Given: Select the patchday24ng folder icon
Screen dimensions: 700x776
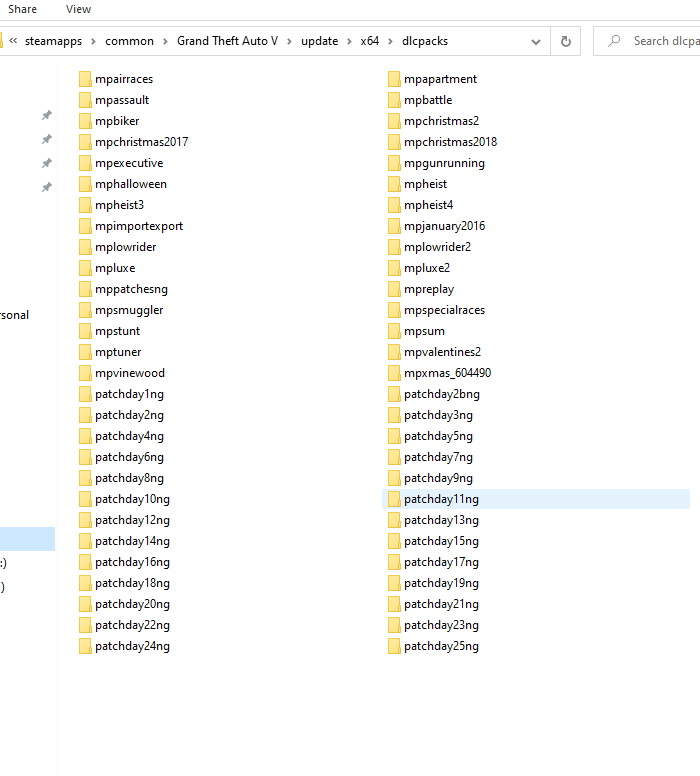Looking at the screenshot, I should coord(85,646).
